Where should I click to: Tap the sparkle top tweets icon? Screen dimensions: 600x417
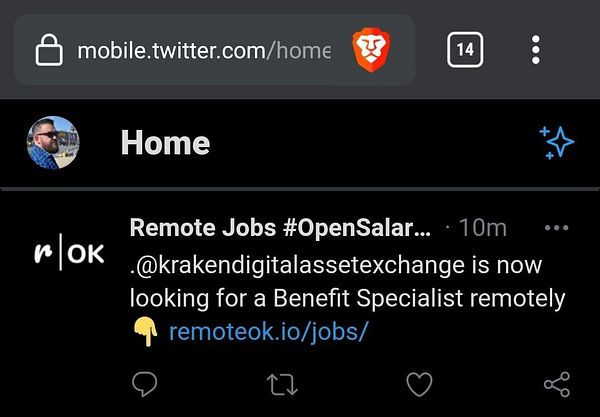[556, 143]
